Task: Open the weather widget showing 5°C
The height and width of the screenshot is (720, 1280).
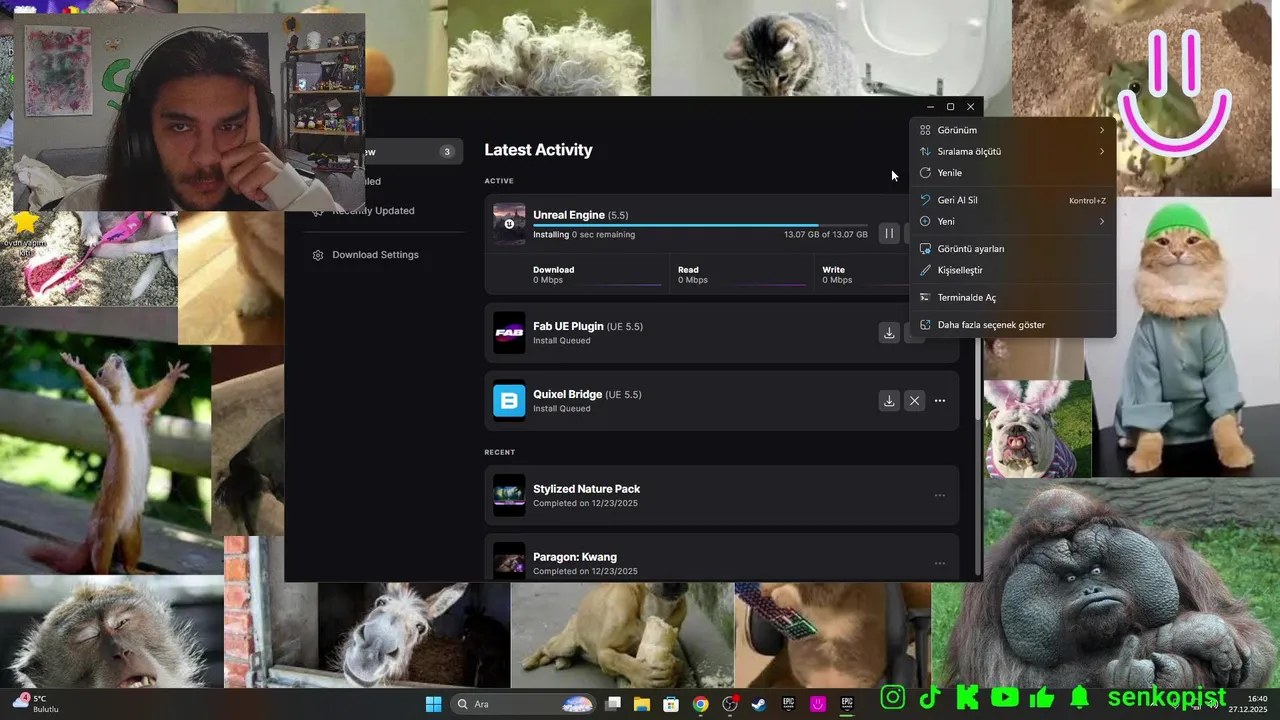Action: [35, 704]
